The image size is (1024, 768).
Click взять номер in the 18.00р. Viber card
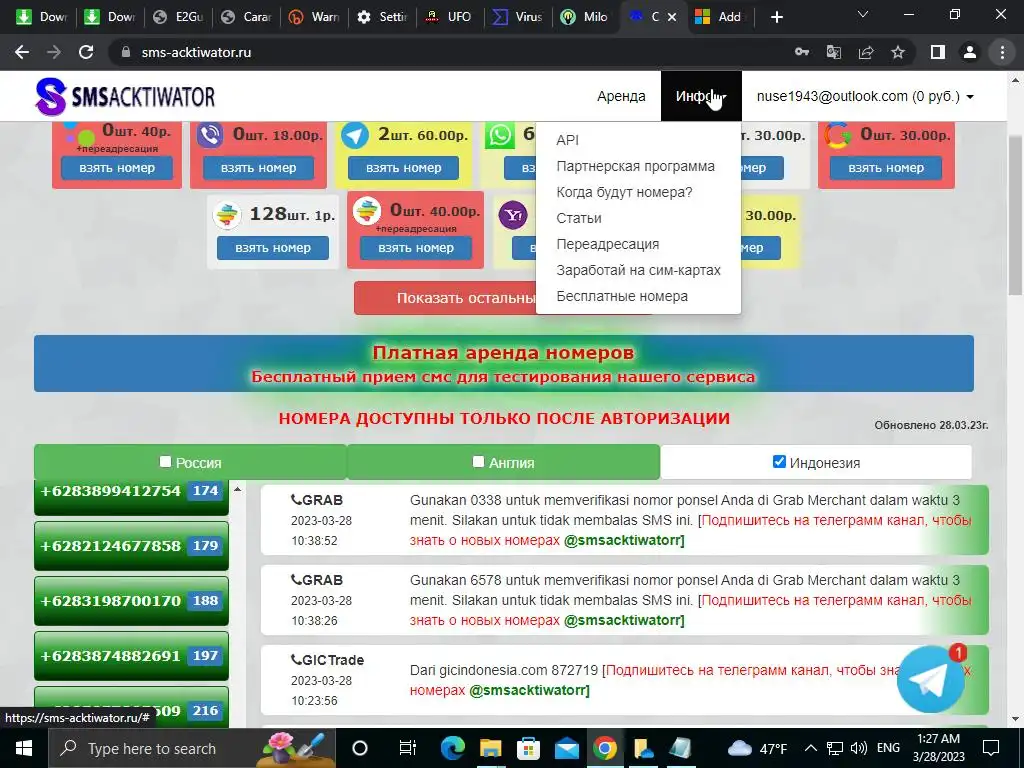[258, 168]
